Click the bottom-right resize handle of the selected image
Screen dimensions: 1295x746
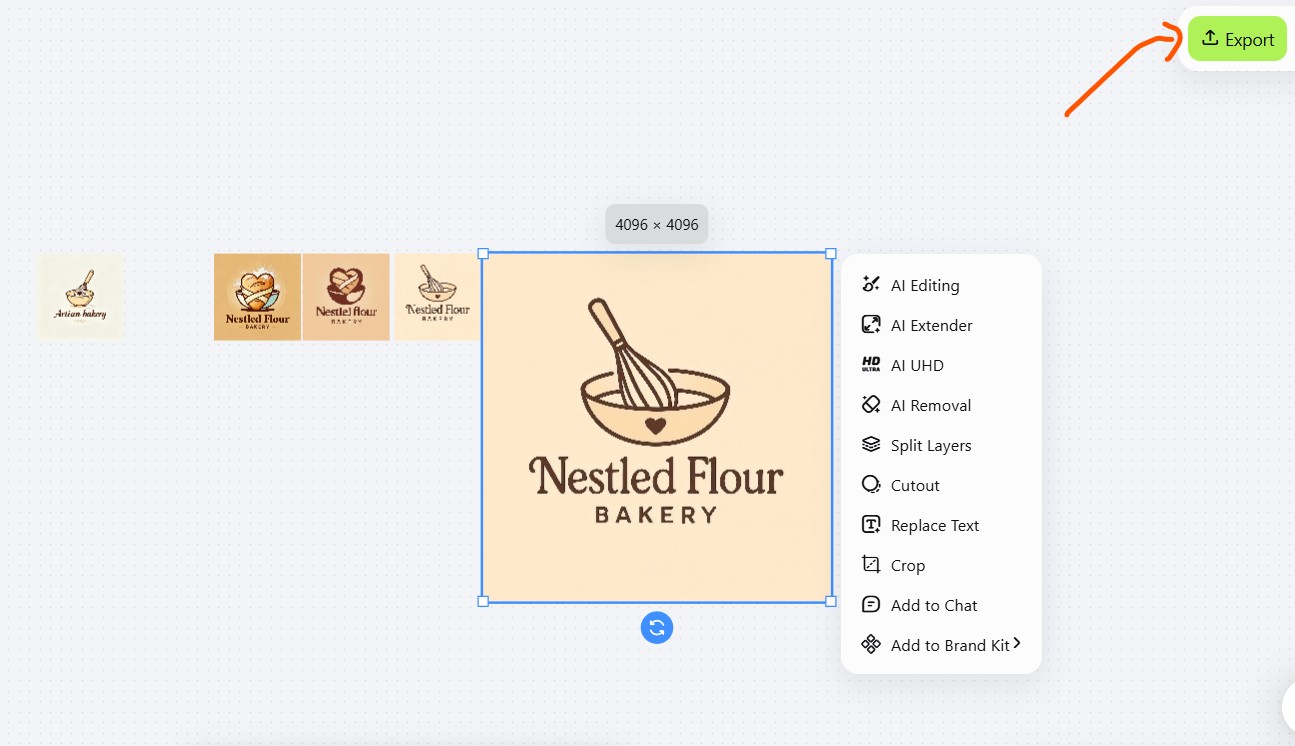point(831,601)
